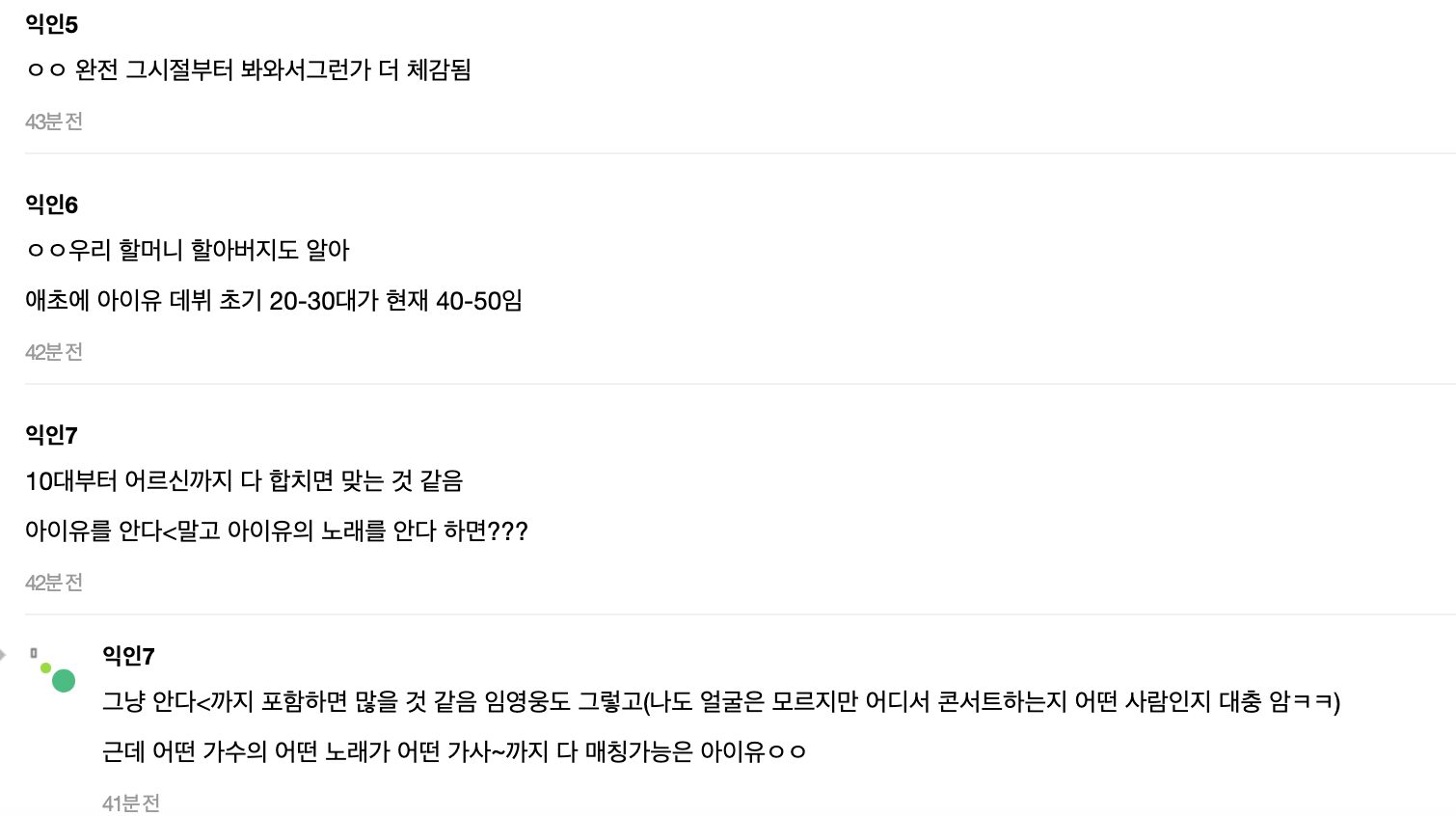Click the 41분 전 timestamp on the reply
1456x816 pixels.
[131, 802]
